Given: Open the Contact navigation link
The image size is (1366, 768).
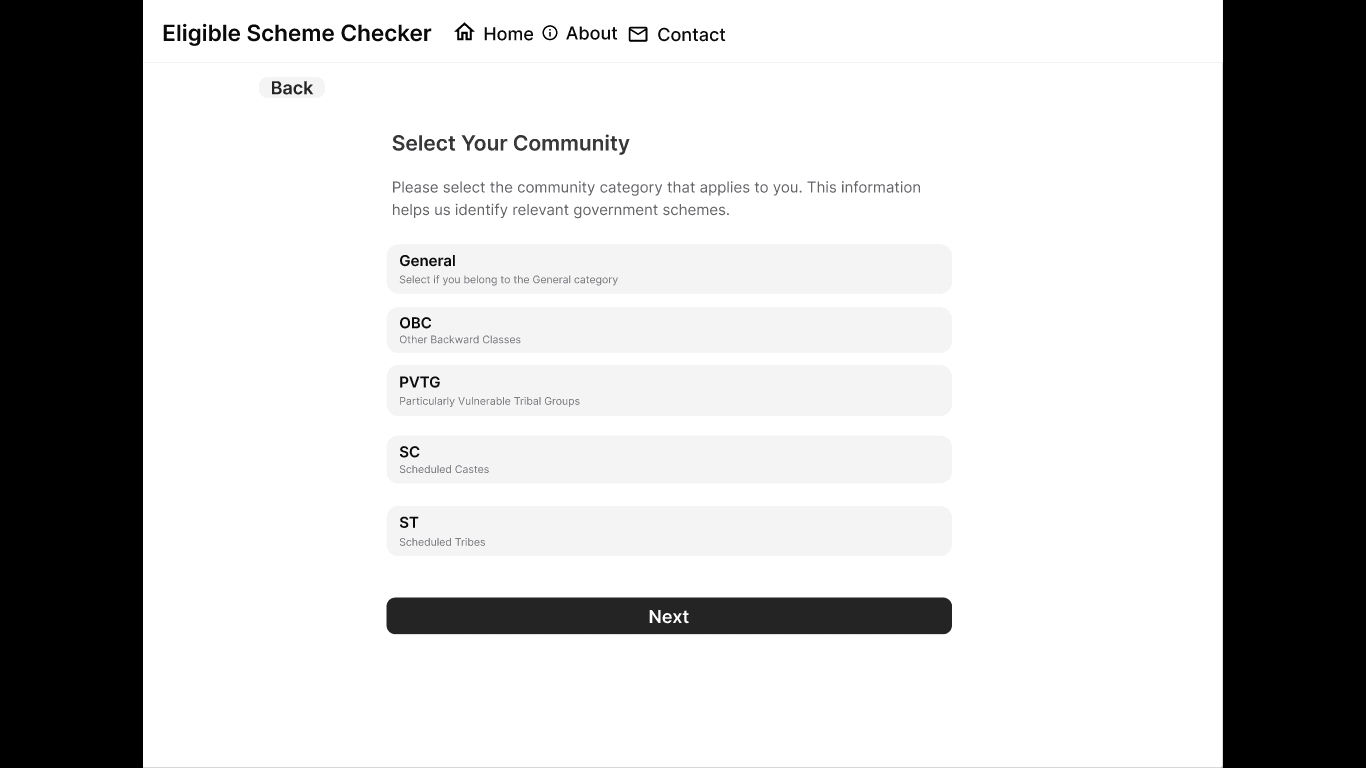Looking at the screenshot, I should pos(691,35).
